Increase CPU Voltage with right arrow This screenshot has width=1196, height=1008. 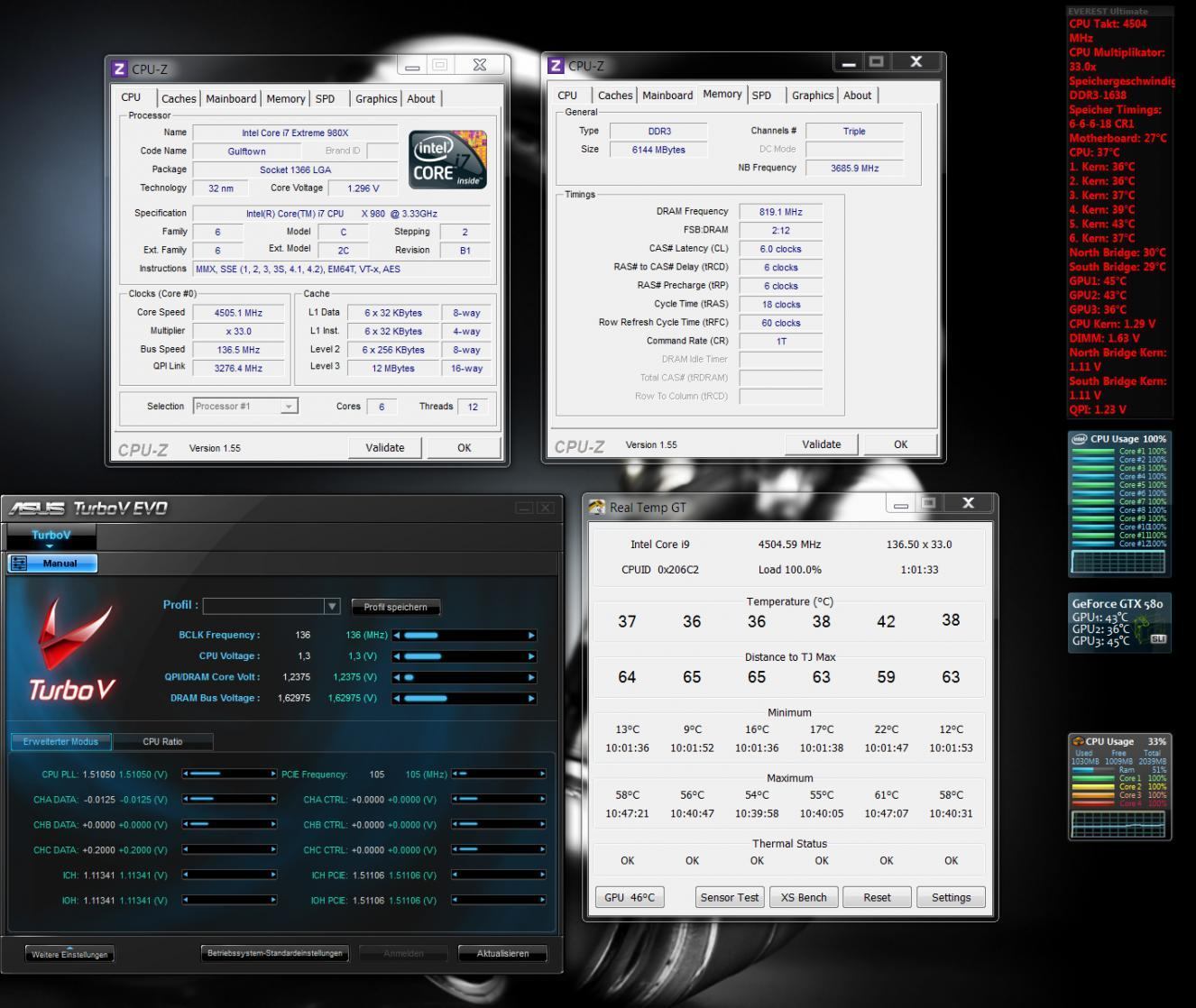531,656
